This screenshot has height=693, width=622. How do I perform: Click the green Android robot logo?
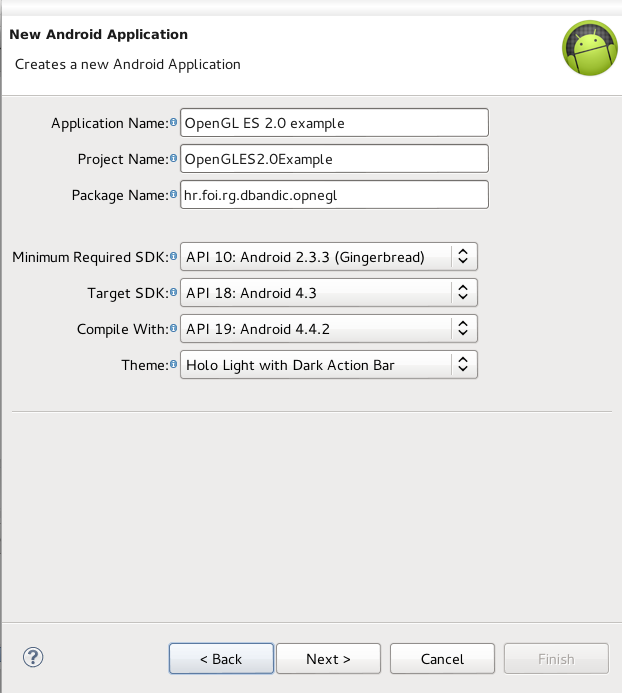click(590, 48)
